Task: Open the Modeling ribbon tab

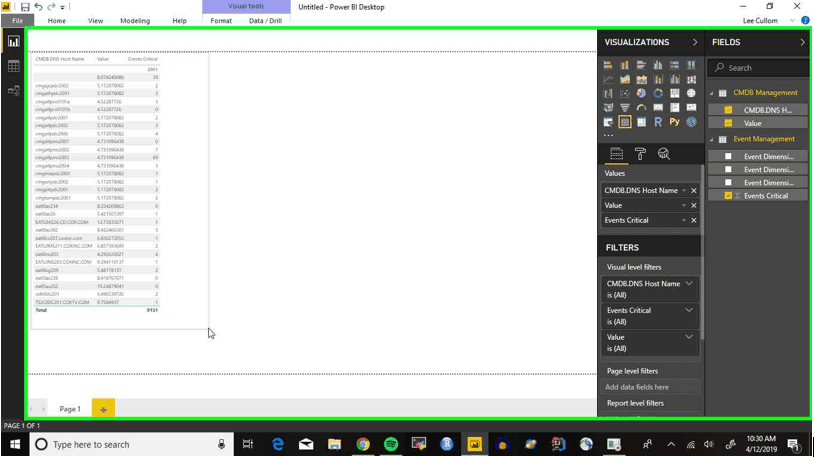Action: click(135, 21)
